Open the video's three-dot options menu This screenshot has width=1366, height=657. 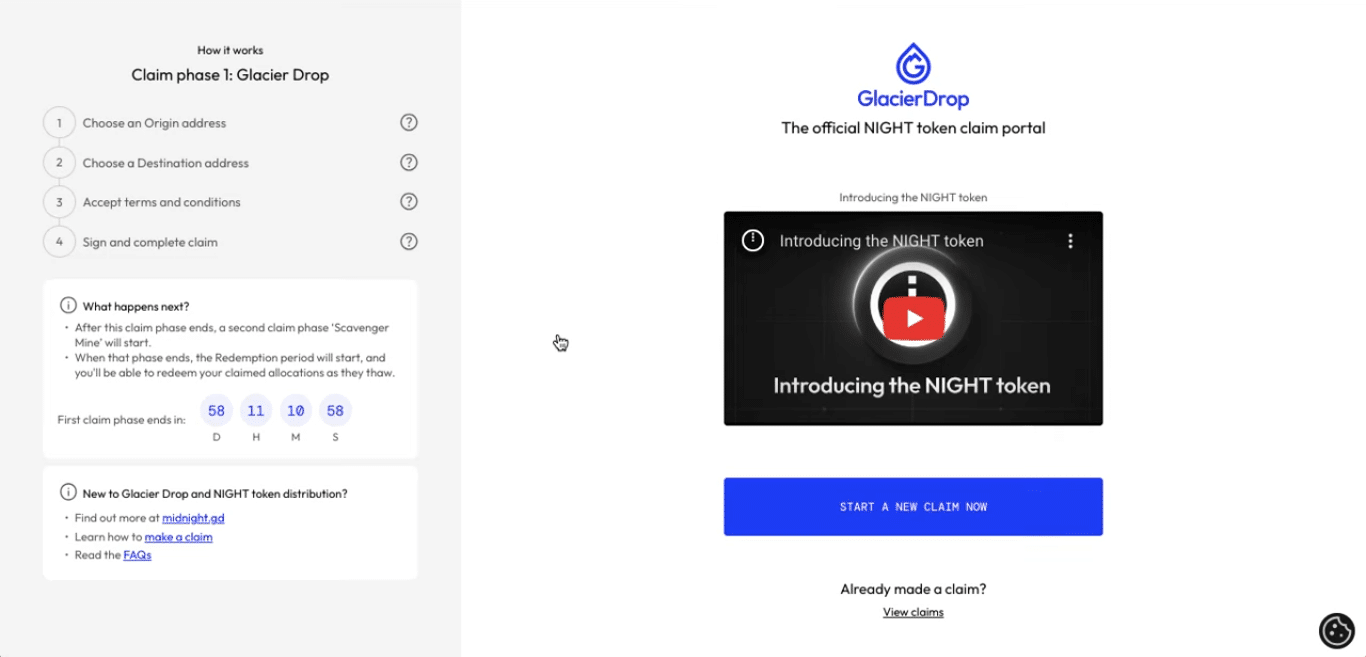click(1070, 241)
